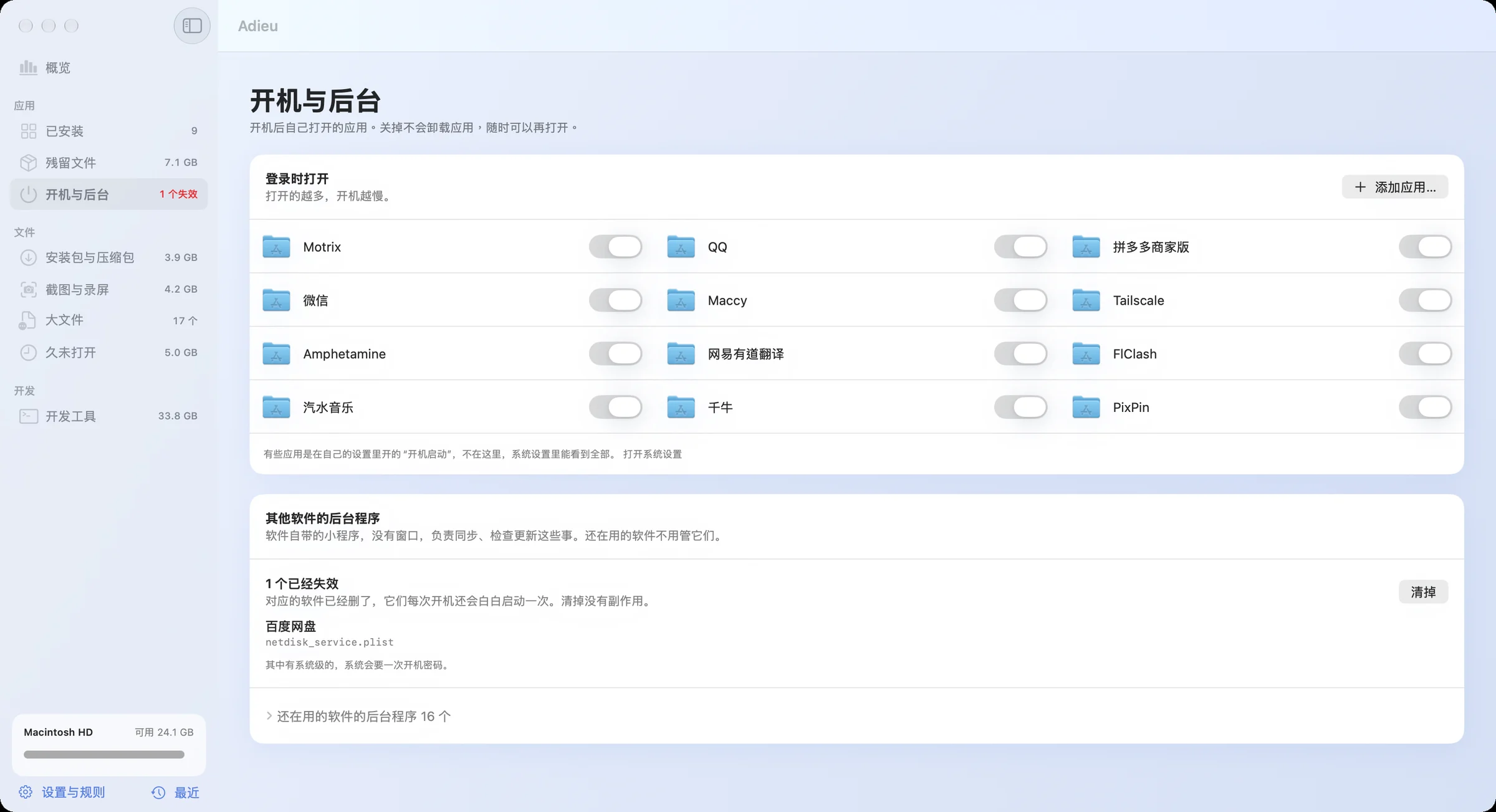
Task: Click the document icon beside 大文件
Action: [27, 320]
